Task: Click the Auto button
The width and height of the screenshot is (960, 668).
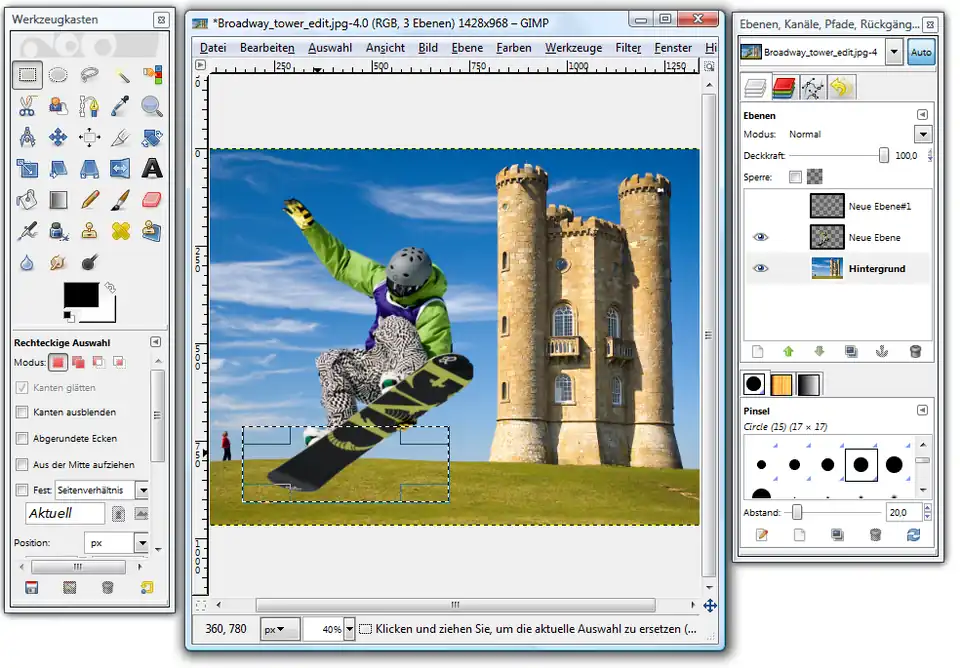Action: pyautogui.click(x=921, y=53)
